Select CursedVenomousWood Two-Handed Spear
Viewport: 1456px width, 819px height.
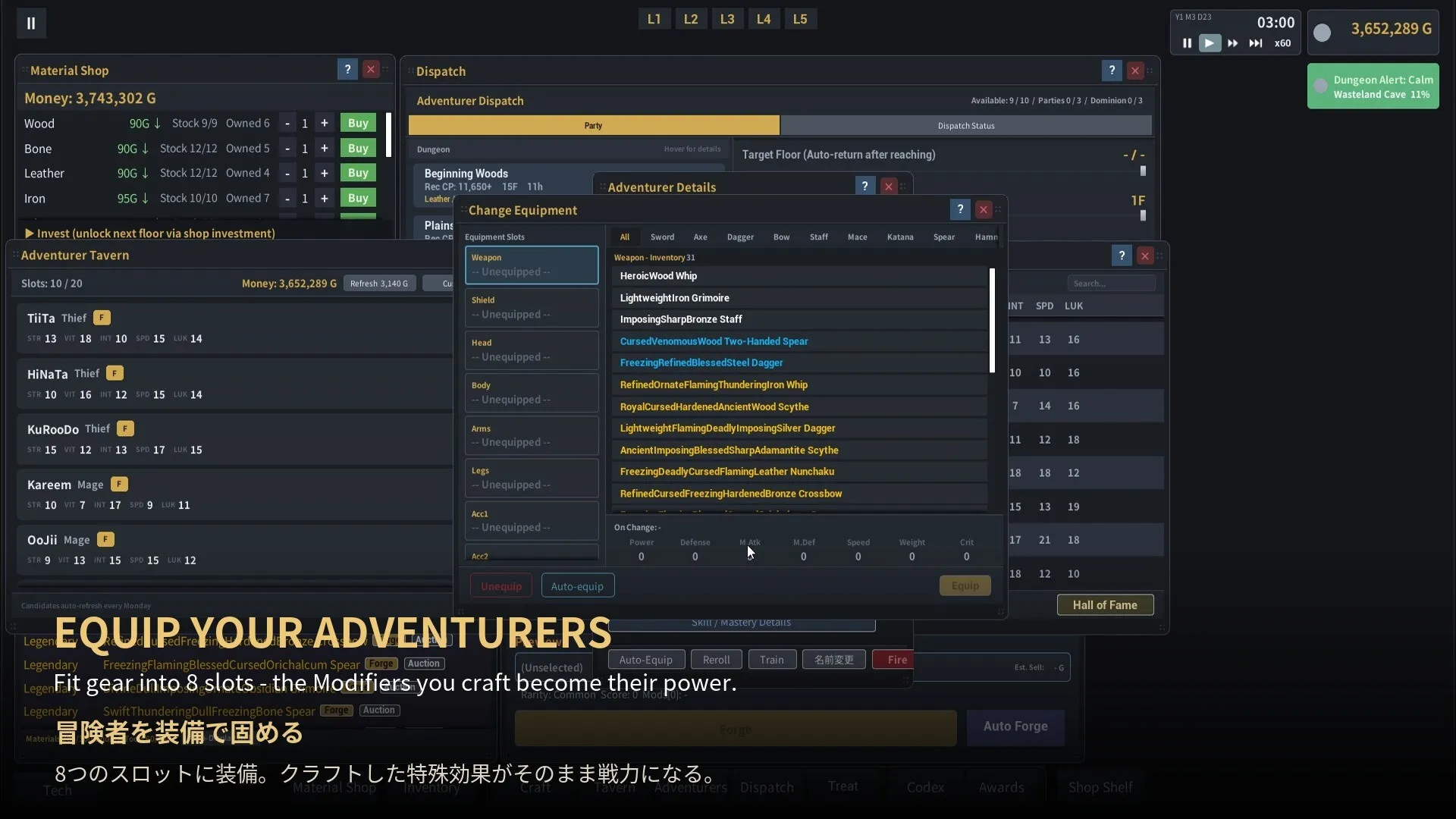[799, 341]
